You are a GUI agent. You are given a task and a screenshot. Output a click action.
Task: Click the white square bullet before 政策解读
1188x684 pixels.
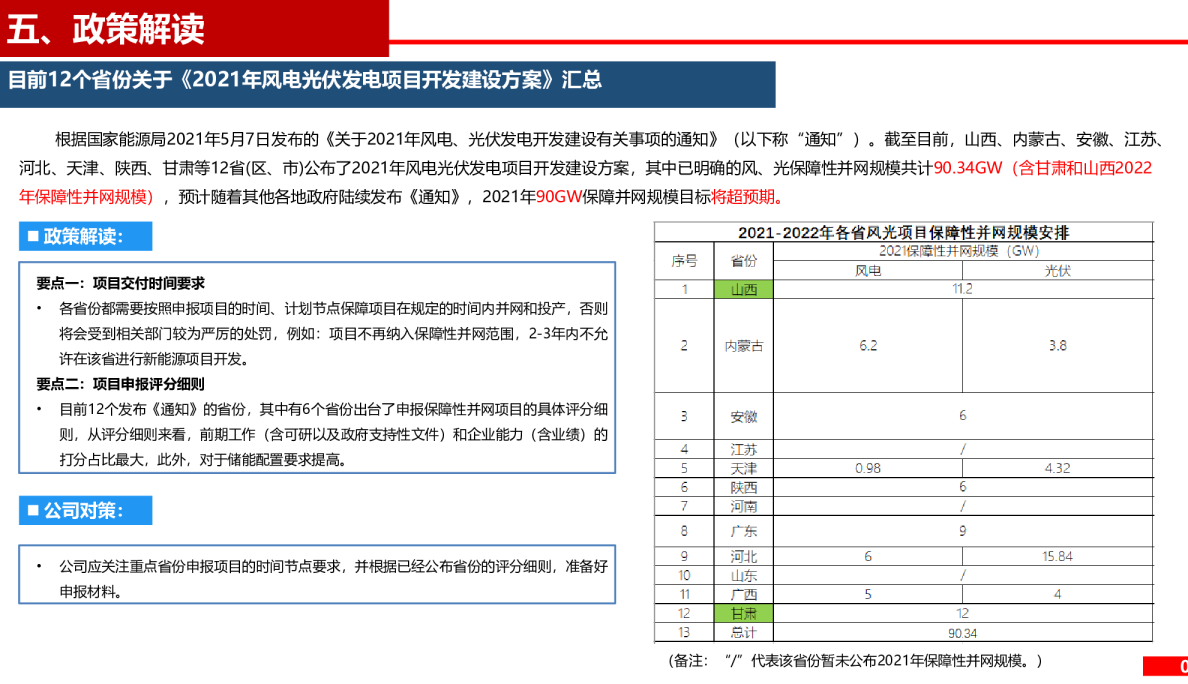tap(33, 237)
